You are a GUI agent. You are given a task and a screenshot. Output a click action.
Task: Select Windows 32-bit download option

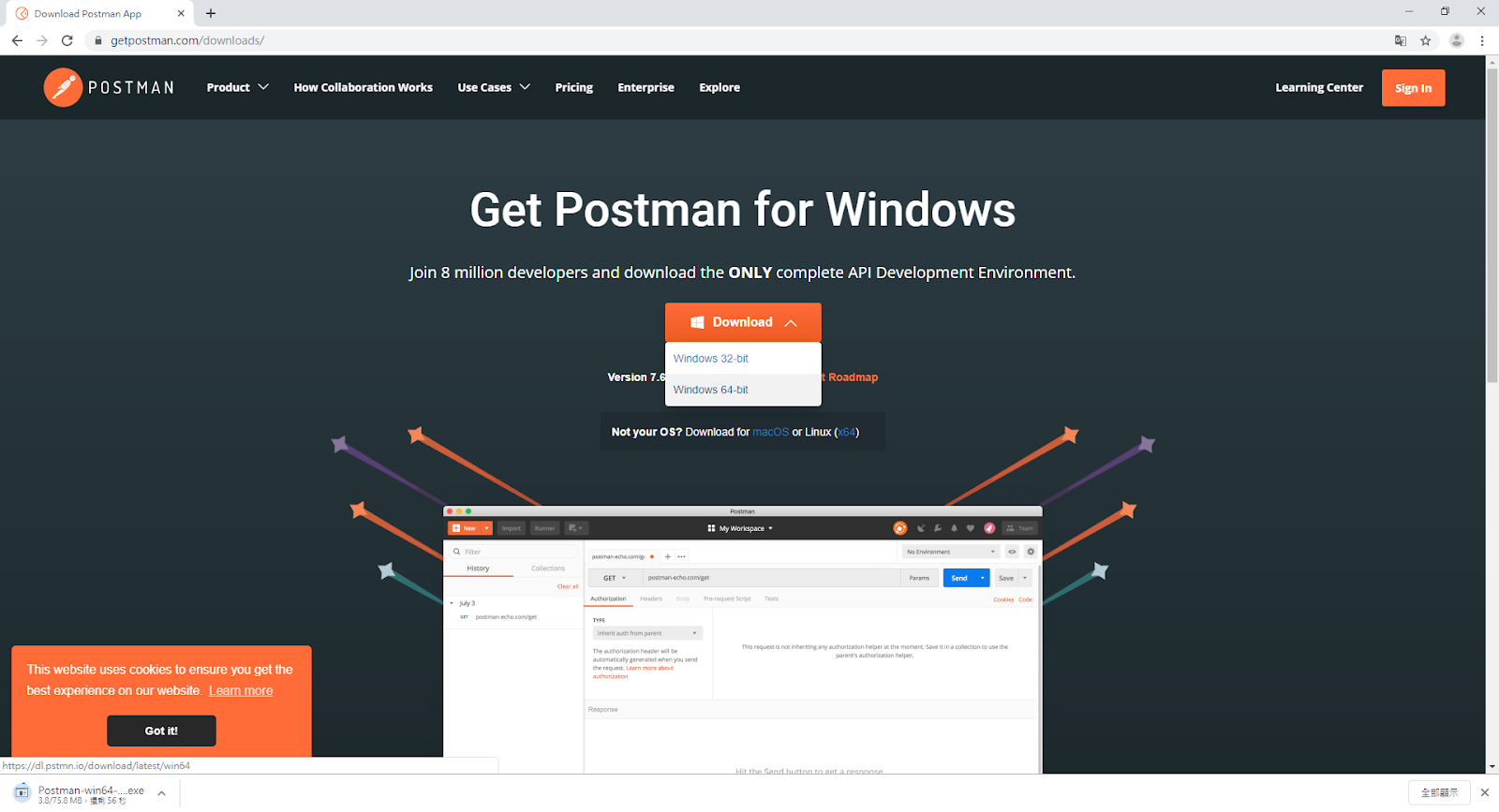[743, 359]
